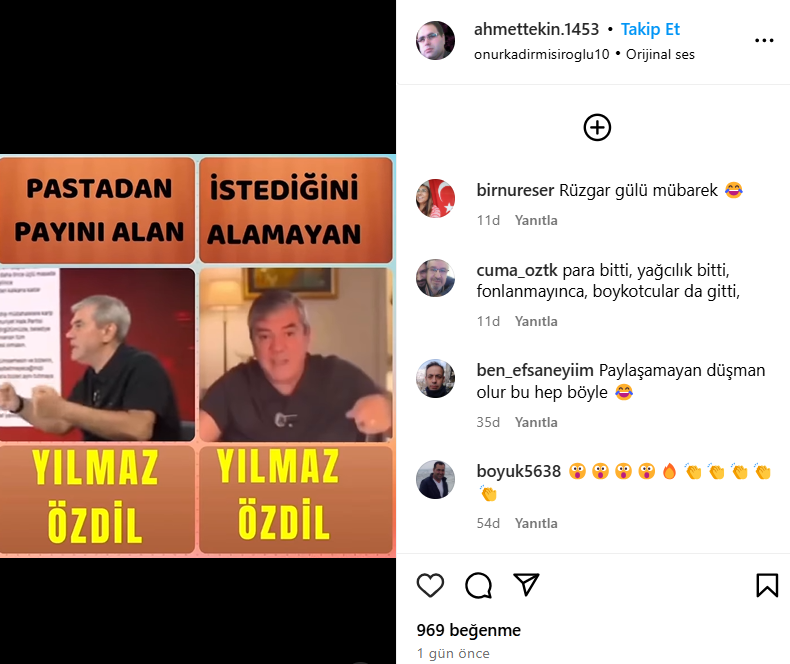Save the post with the bookmark icon
790x664 pixels.
[x=767, y=585]
